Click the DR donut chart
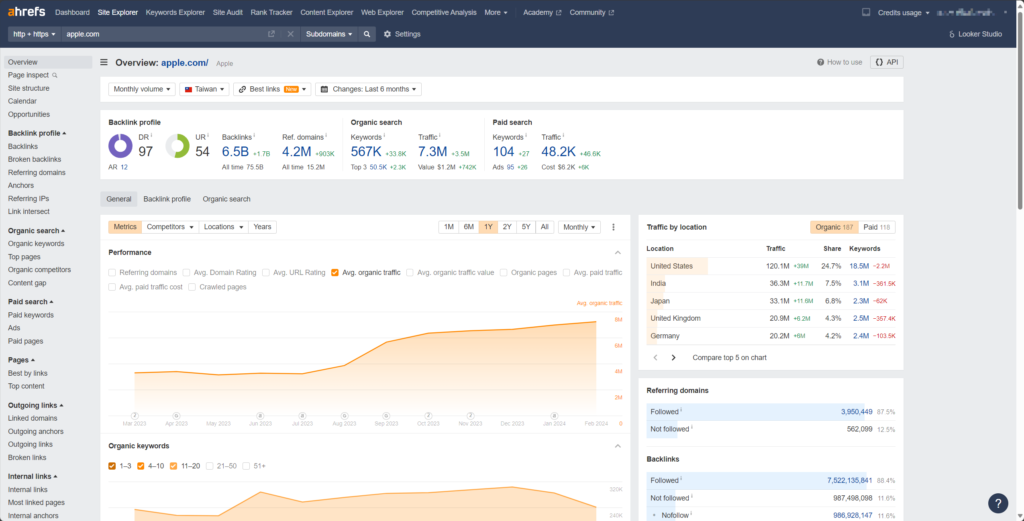The image size is (1024, 521). coord(121,146)
